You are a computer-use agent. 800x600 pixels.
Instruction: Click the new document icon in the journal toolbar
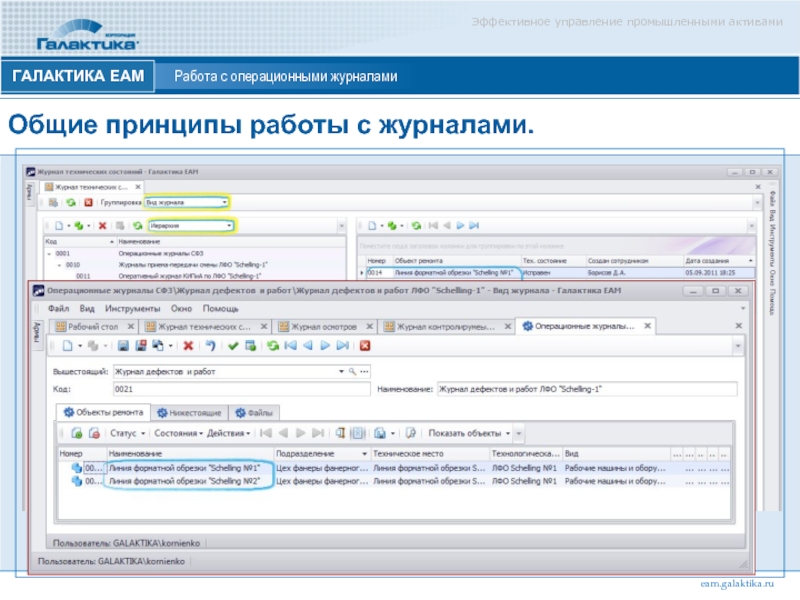[68, 346]
